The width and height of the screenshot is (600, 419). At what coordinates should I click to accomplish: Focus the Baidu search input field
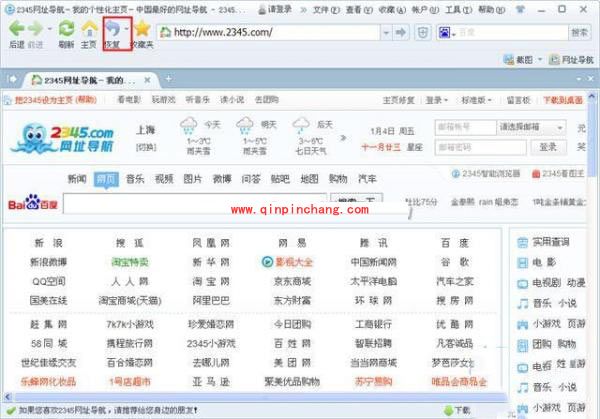[195, 203]
